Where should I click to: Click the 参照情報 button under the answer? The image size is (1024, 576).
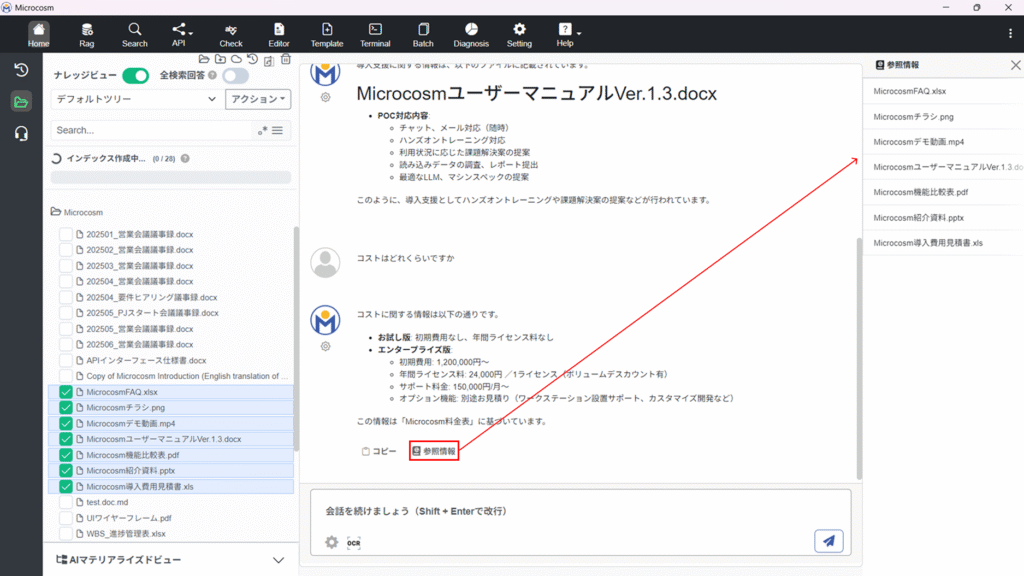coord(433,451)
